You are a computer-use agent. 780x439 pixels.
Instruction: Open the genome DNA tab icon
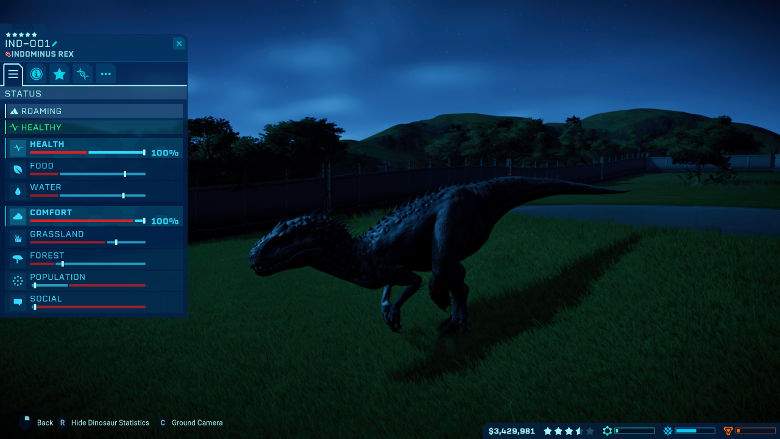82,74
